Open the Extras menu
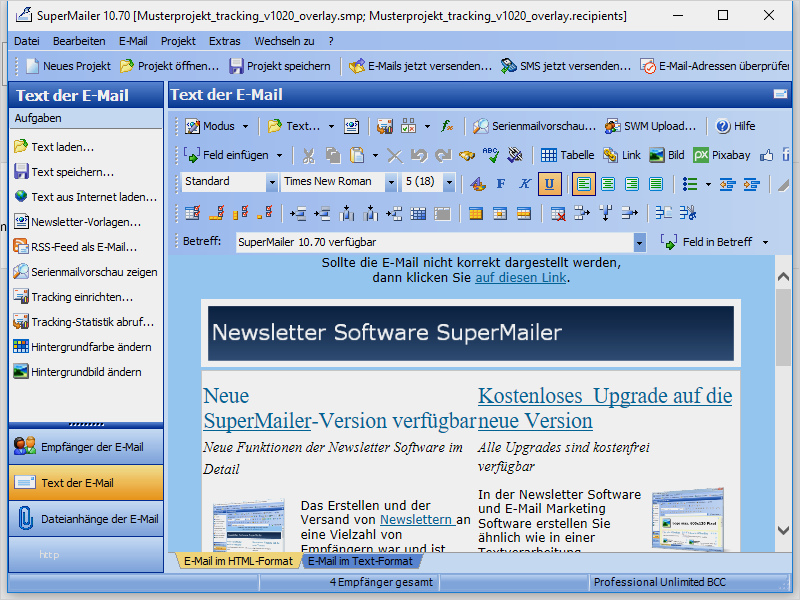The height and width of the screenshot is (600, 800). point(224,41)
